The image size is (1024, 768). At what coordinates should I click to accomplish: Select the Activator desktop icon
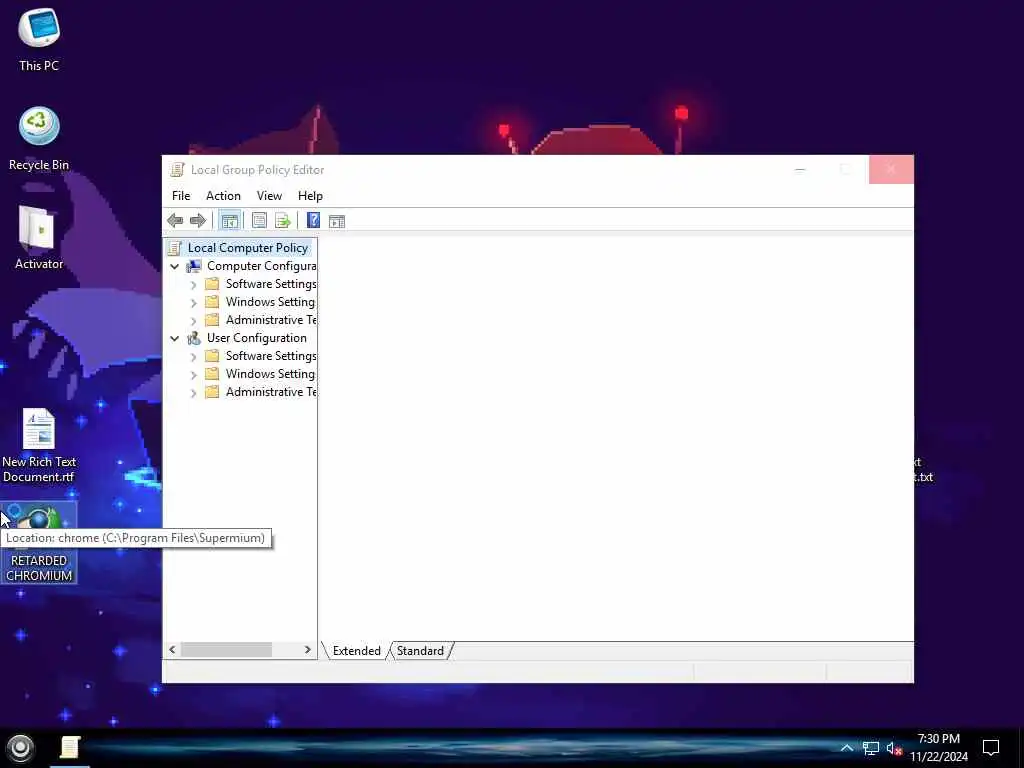[x=39, y=238]
